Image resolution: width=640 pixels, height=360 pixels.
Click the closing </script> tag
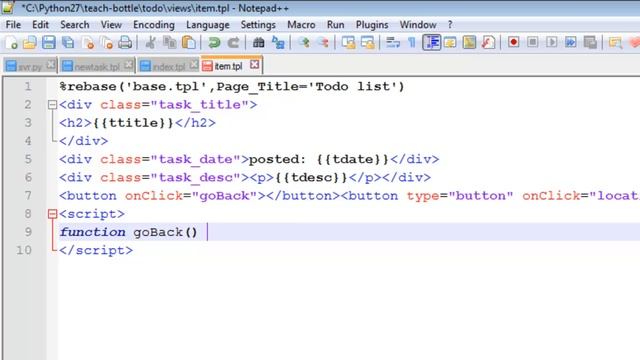click(x=96, y=250)
